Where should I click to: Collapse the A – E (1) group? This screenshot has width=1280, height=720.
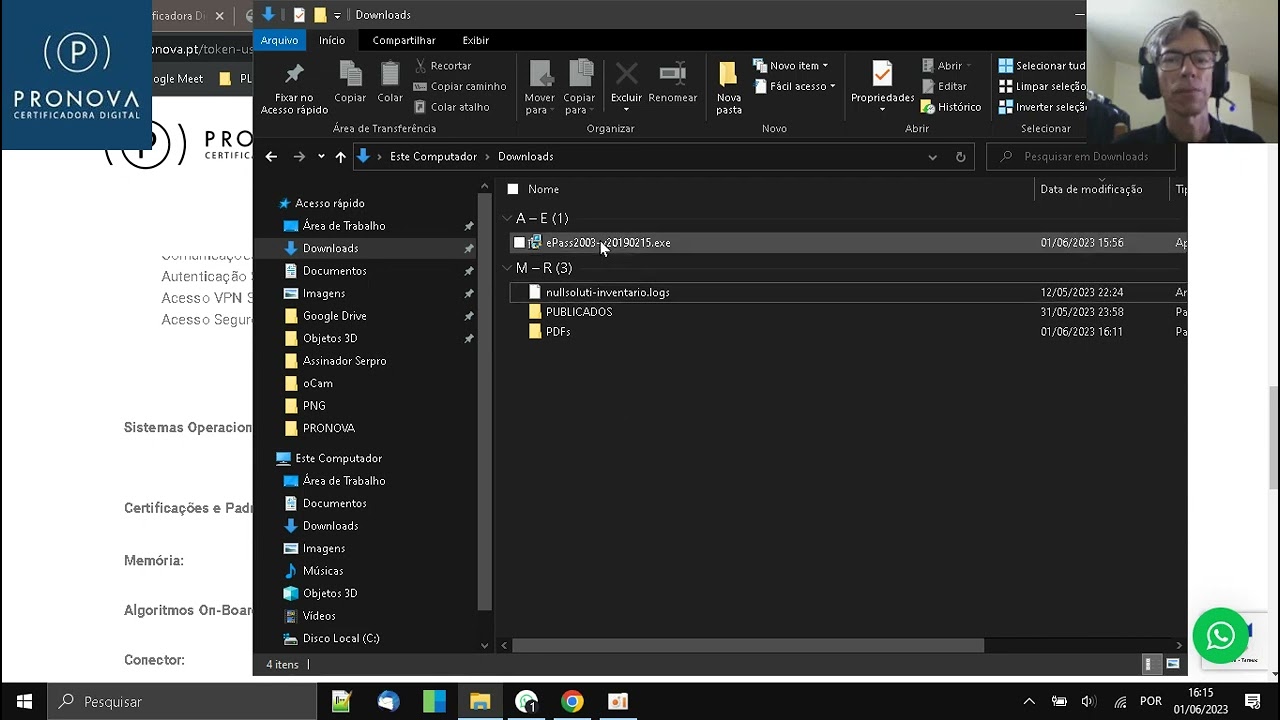point(507,218)
